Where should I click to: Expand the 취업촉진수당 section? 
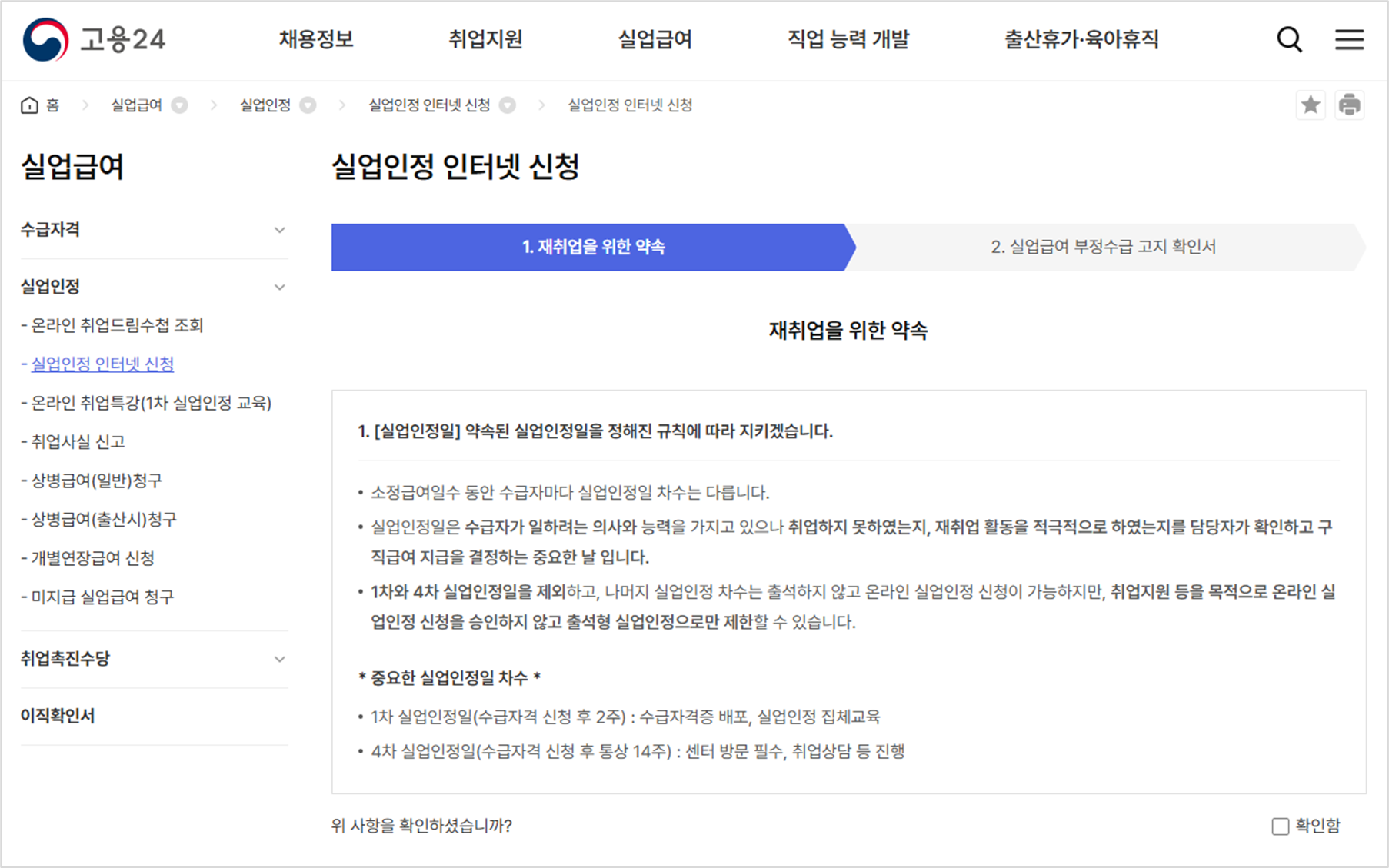tap(278, 659)
